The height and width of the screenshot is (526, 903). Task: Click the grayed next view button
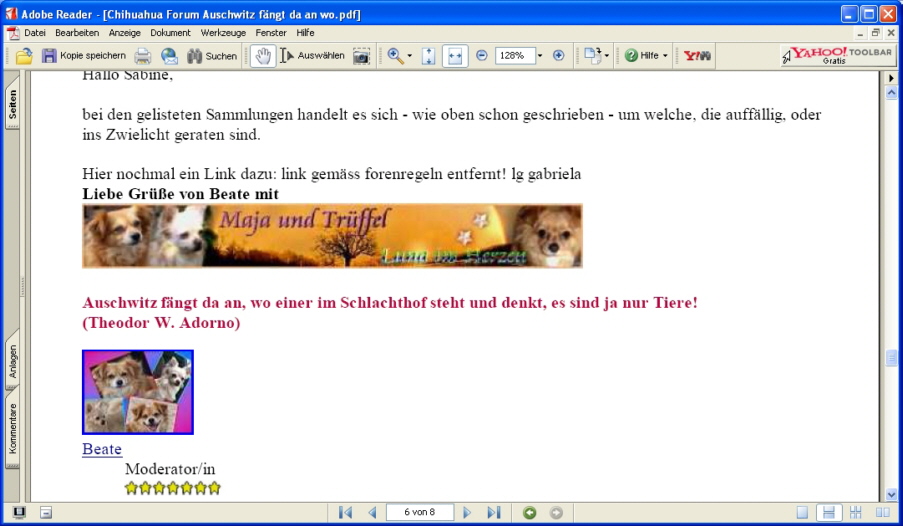click(556, 512)
